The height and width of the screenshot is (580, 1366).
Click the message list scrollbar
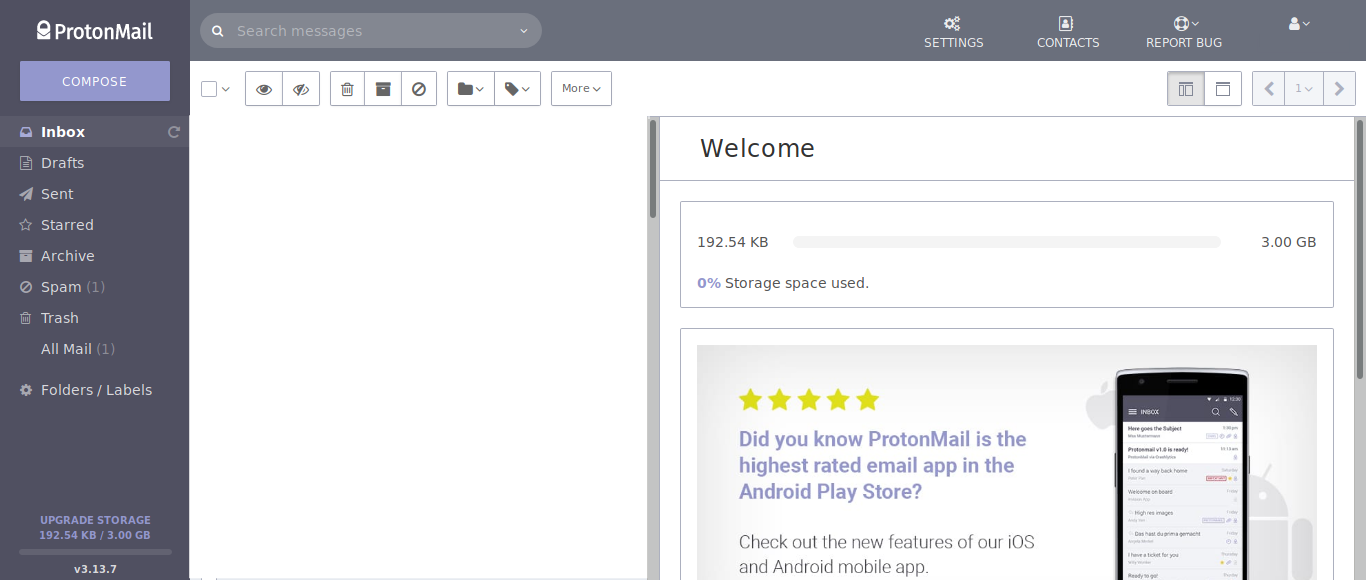point(653,168)
